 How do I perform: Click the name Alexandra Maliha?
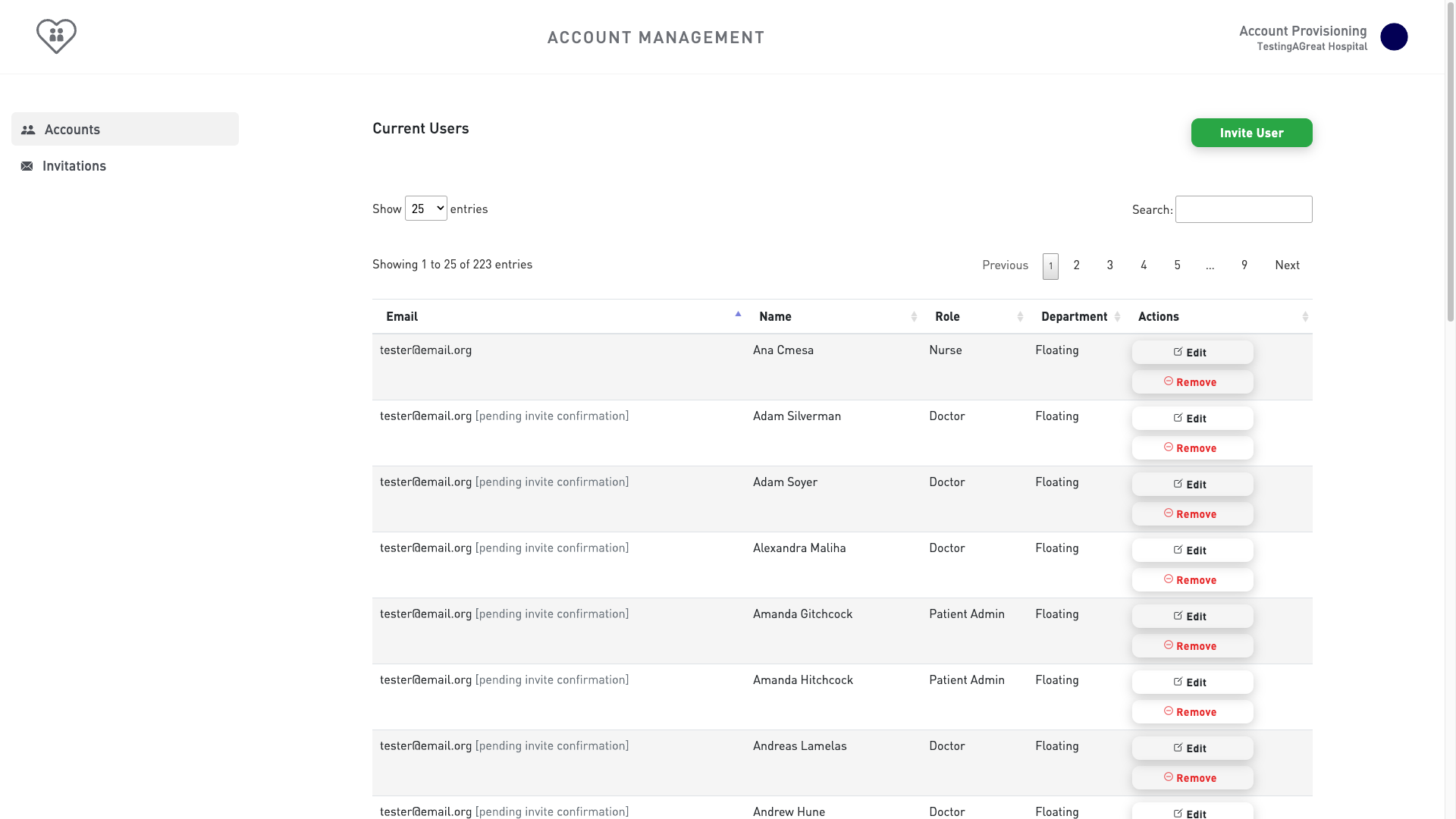[x=799, y=548]
